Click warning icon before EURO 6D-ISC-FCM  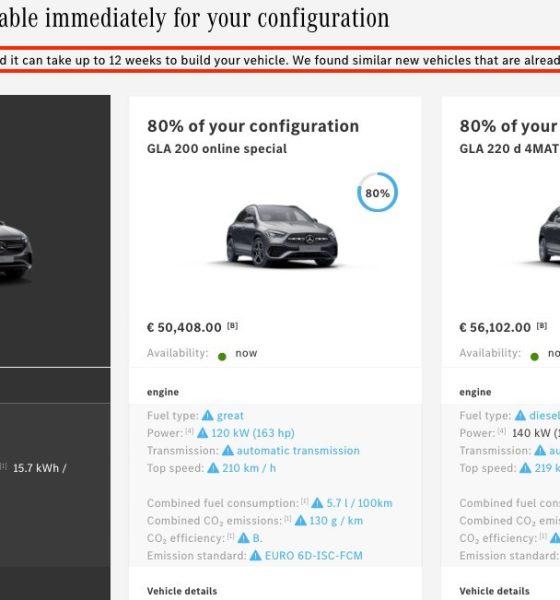click(x=256, y=556)
